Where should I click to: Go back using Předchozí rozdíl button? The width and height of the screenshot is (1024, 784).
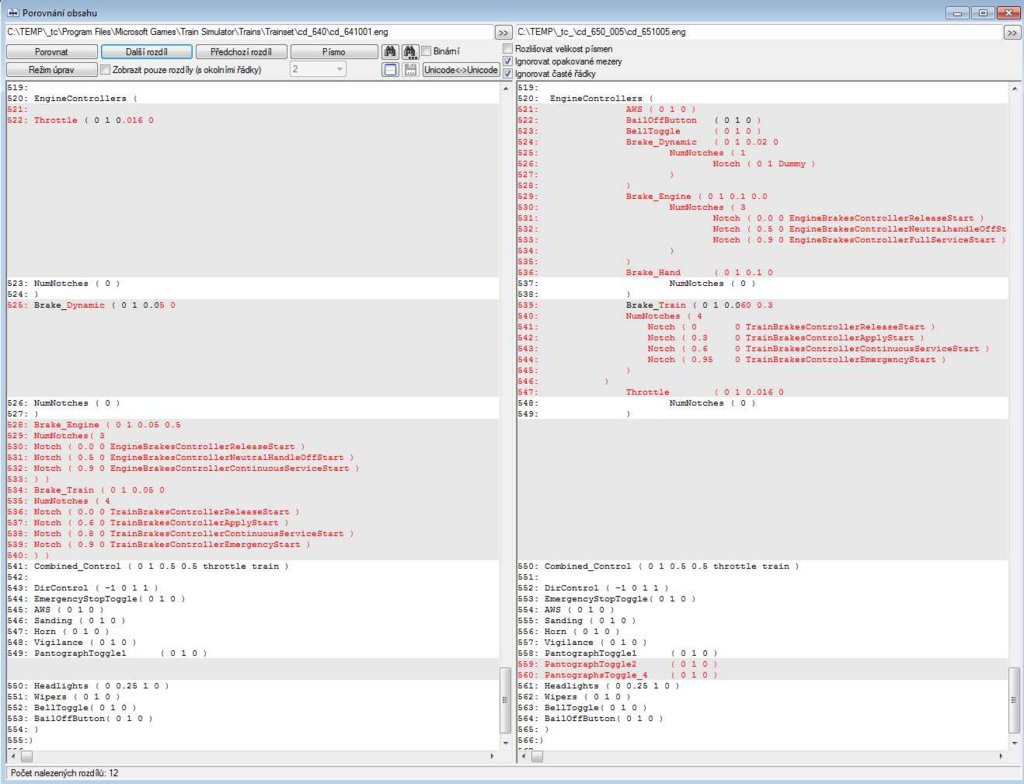[241, 51]
